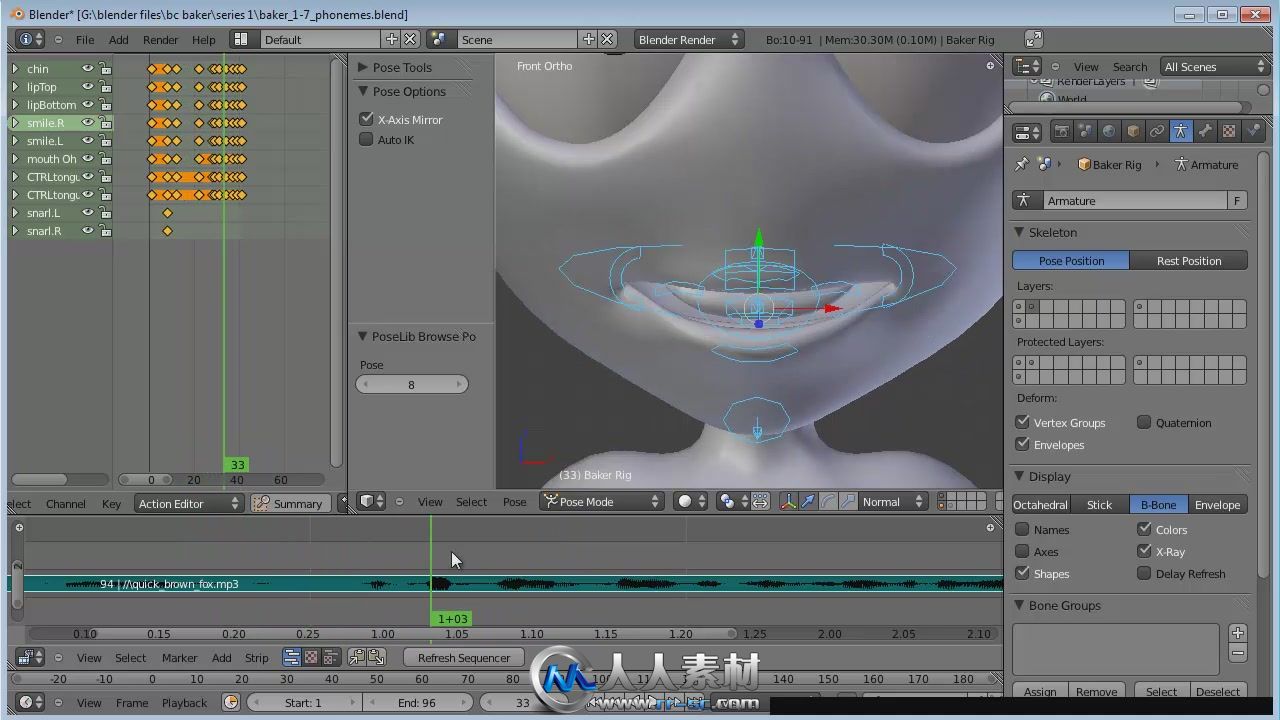
Task: Select the Armature data properties tab
Action: [1181, 132]
